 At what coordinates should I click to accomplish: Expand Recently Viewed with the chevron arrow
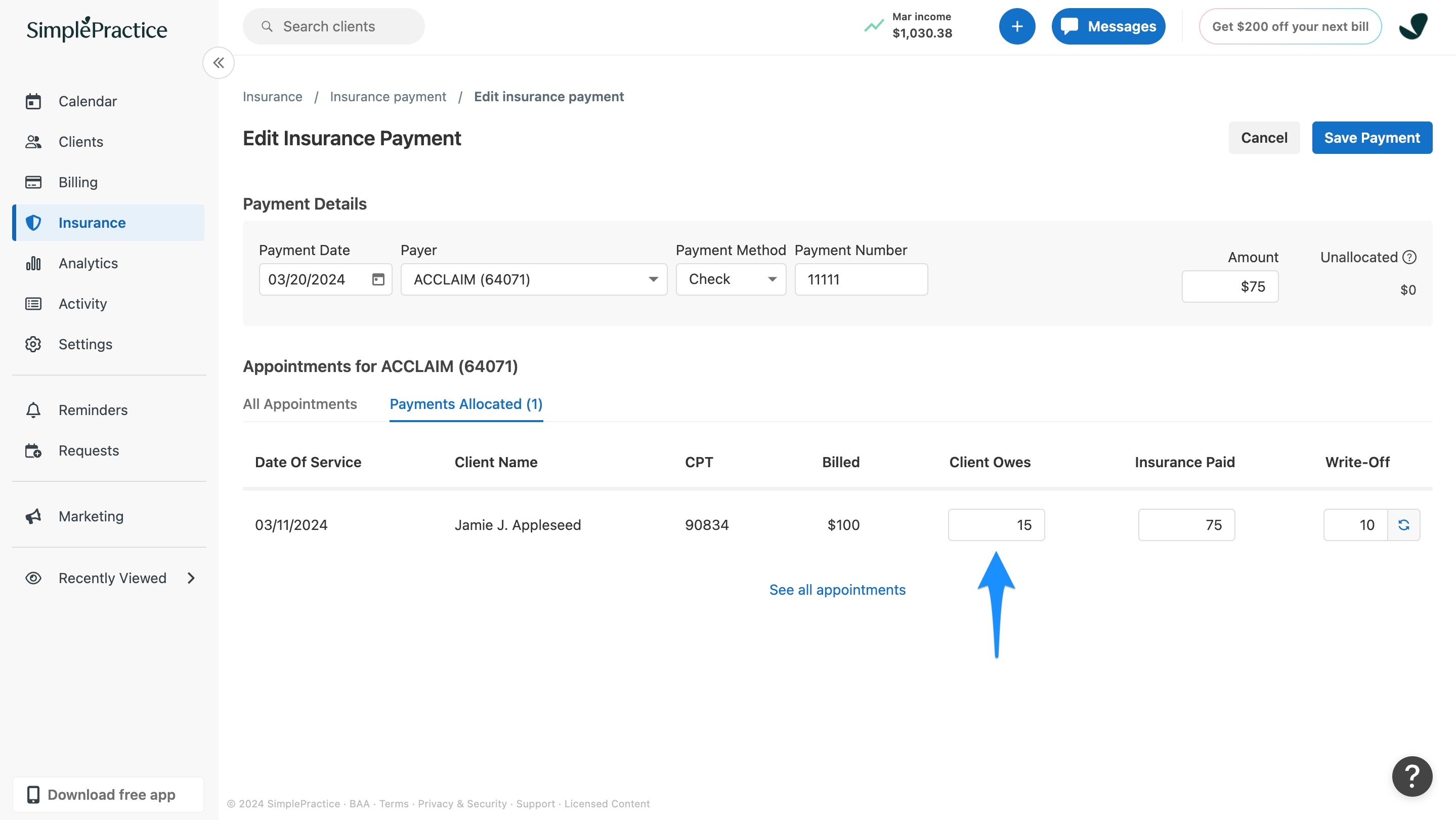coord(191,578)
